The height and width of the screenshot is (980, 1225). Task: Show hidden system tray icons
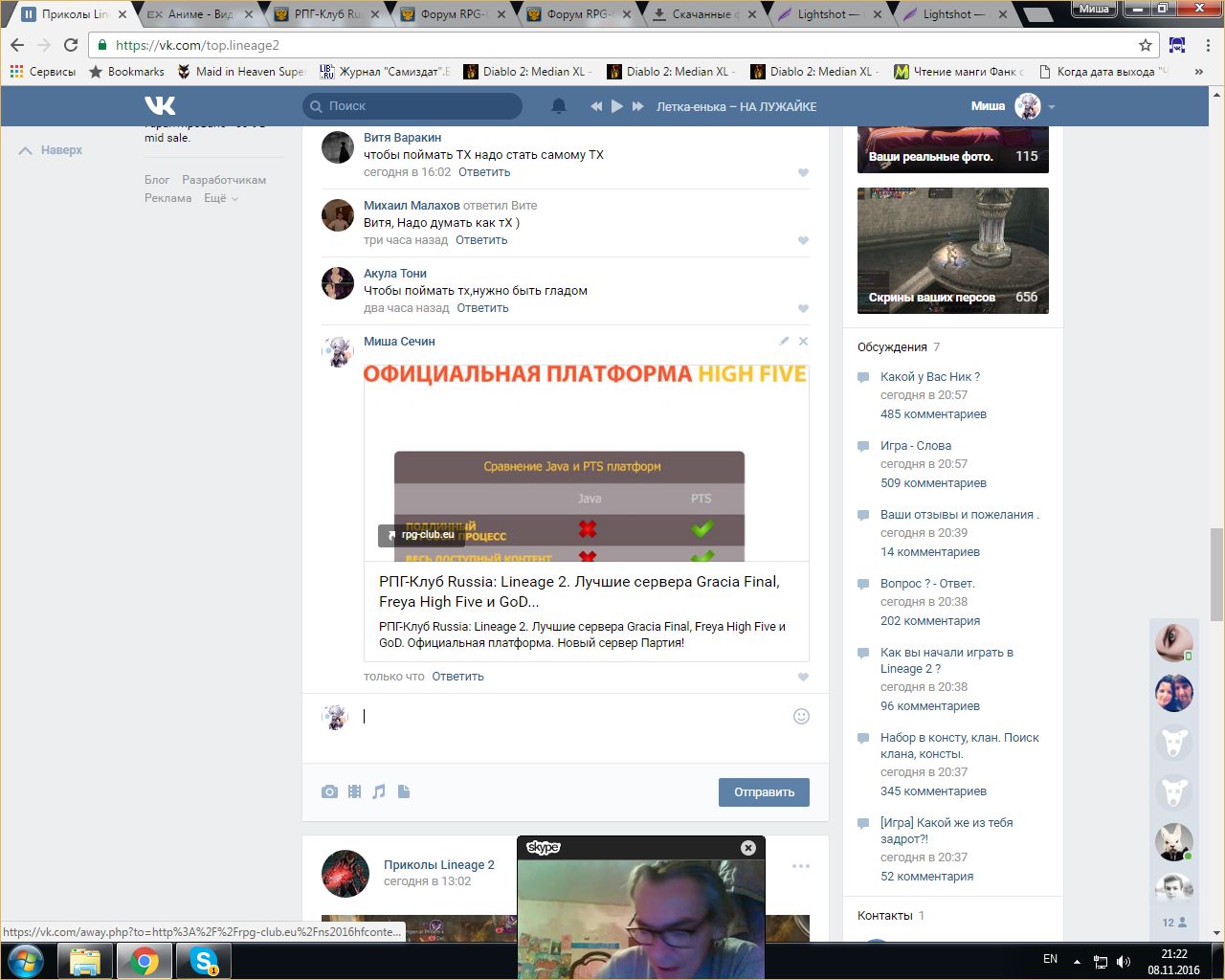click(1077, 962)
